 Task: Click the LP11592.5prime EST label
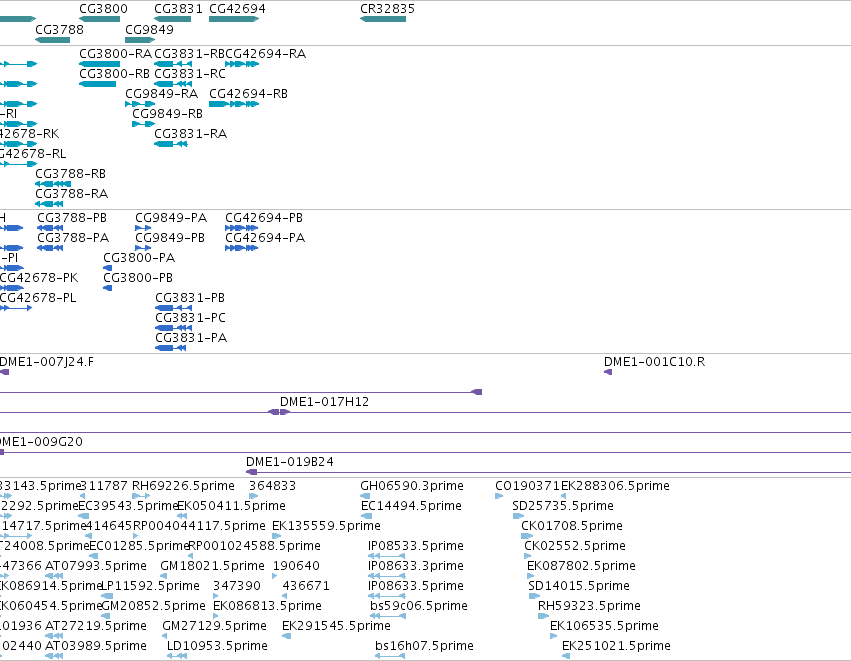click(x=150, y=586)
